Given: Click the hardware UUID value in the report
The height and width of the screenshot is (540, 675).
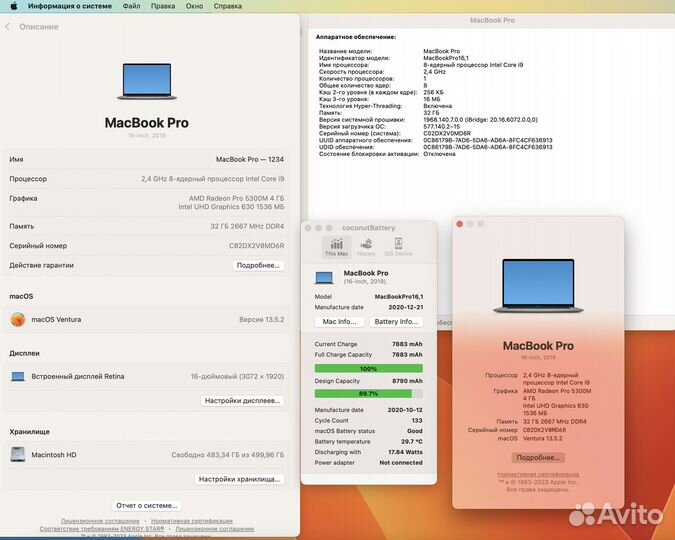Looking at the screenshot, I should pyautogui.click(x=488, y=140).
